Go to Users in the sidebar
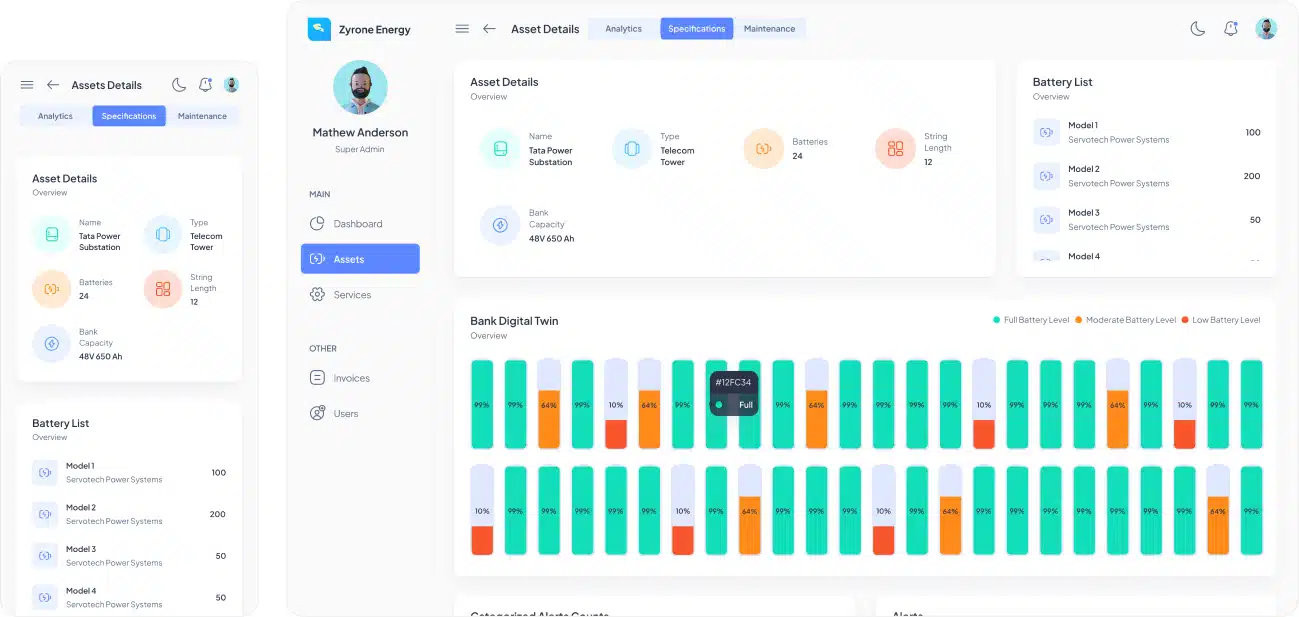This screenshot has height=617, width=1299. [345, 413]
